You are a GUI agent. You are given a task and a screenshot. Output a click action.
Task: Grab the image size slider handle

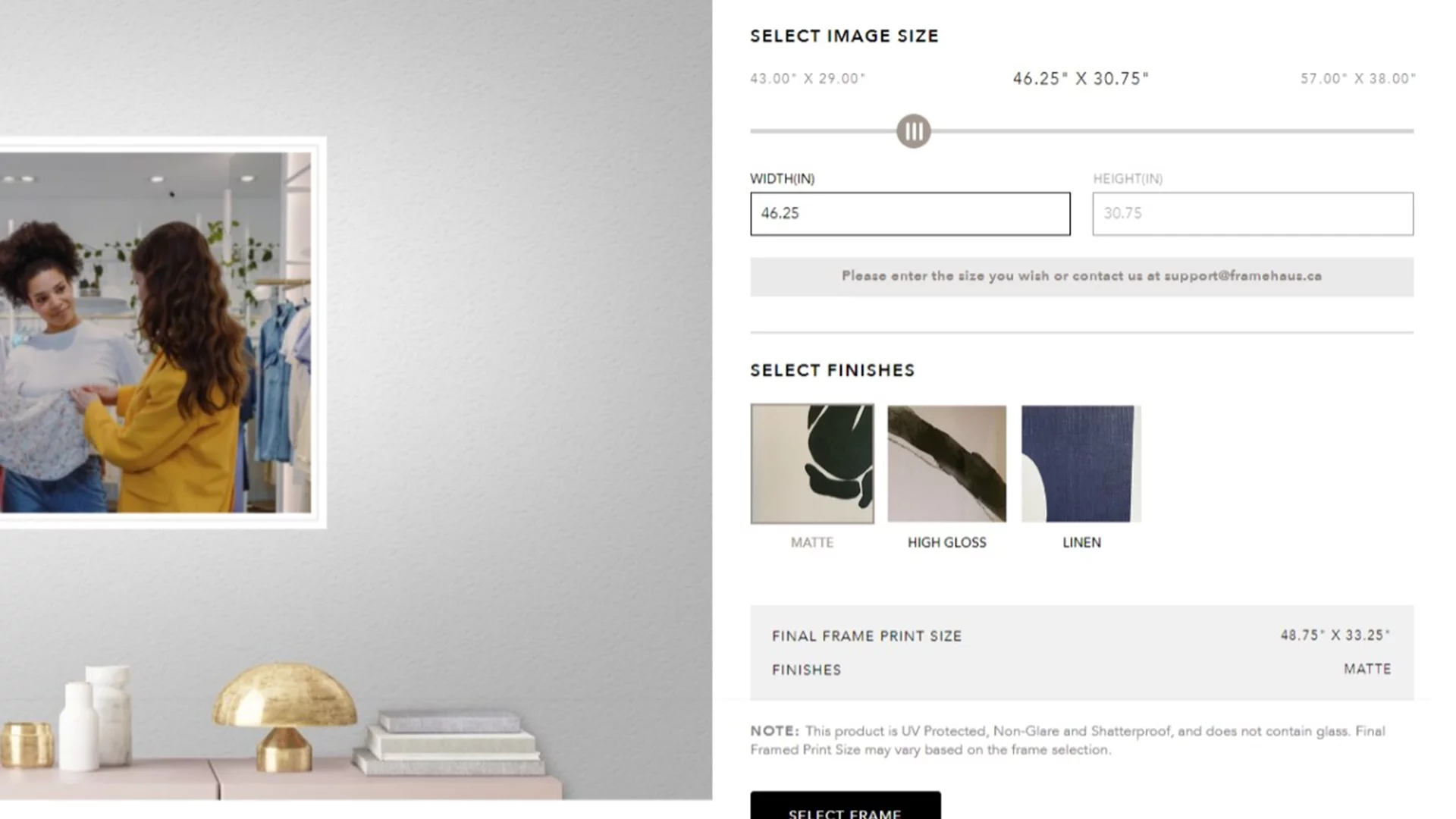tap(914, 131)
